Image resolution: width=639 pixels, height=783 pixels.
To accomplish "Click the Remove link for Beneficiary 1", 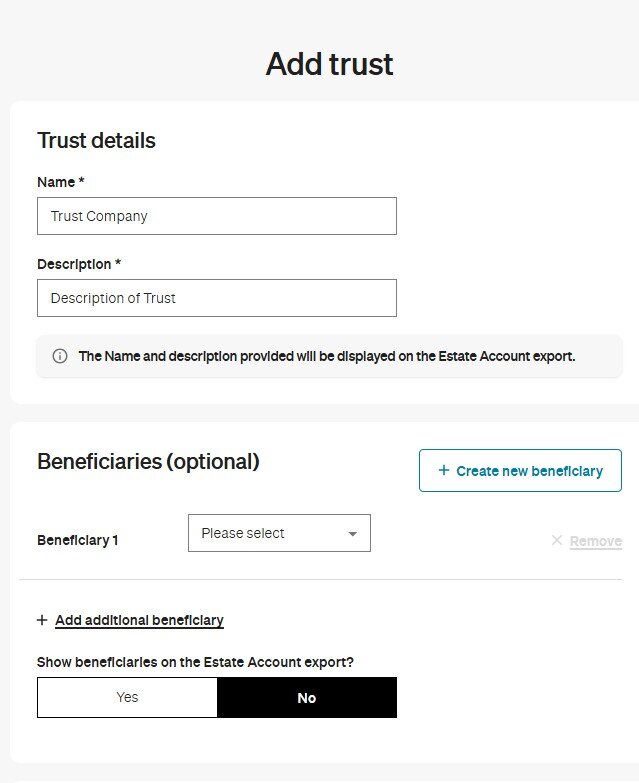I will click(595, 541).
